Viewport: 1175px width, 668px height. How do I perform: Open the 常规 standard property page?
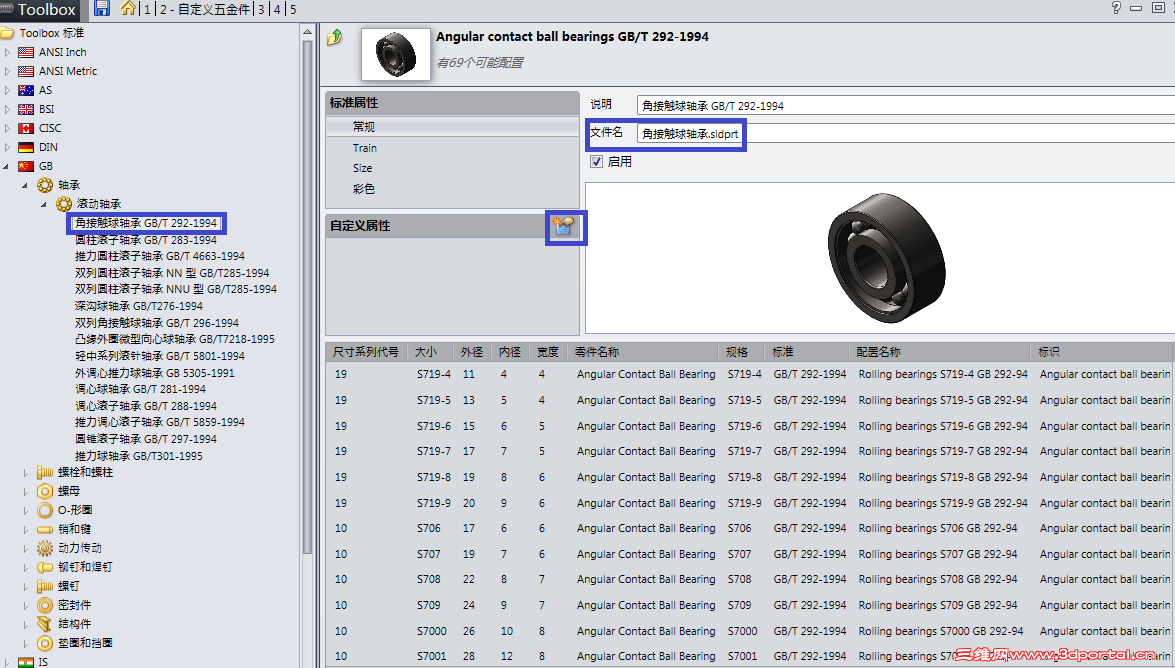453,127
